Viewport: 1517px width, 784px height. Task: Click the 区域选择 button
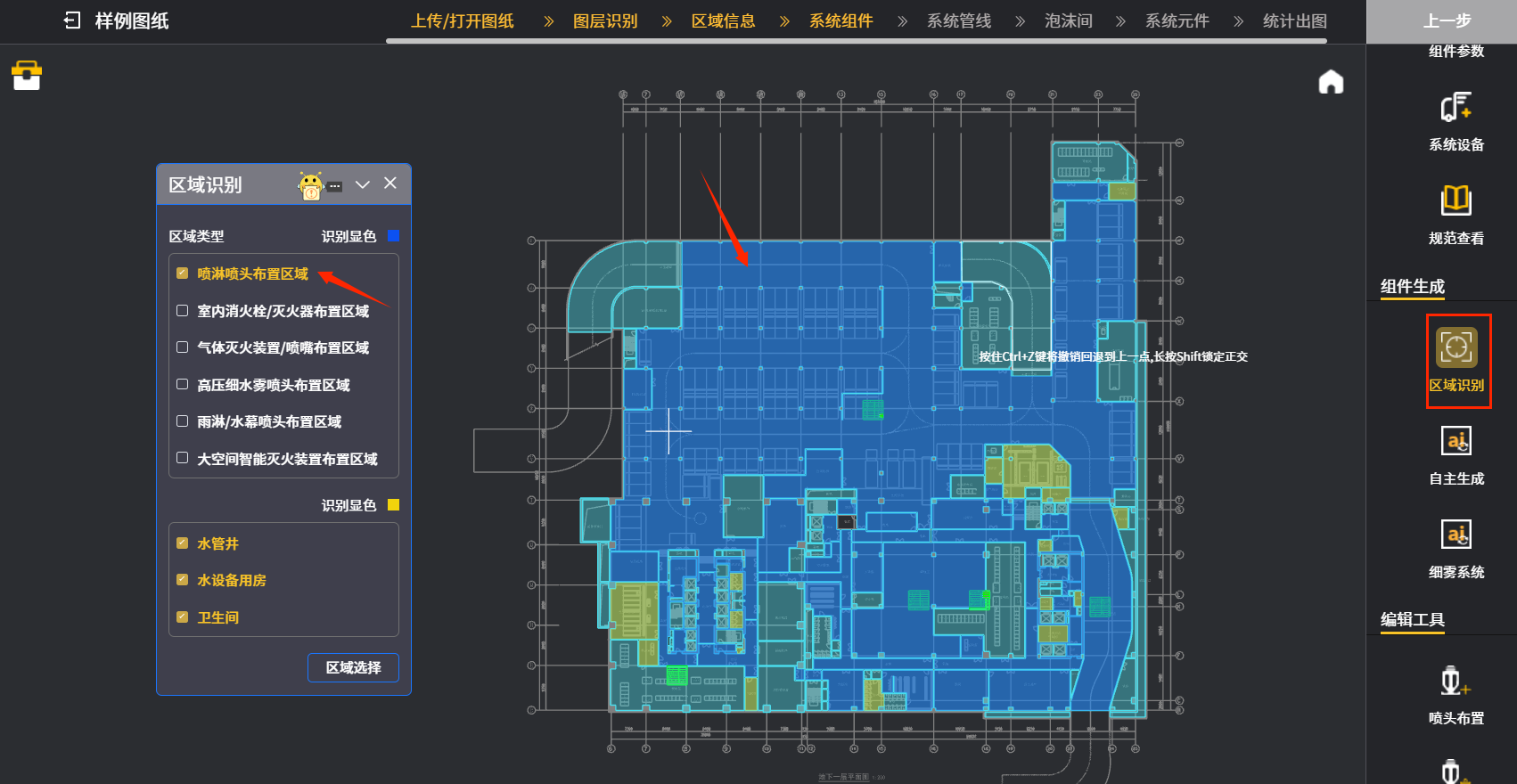coord(353,667)
